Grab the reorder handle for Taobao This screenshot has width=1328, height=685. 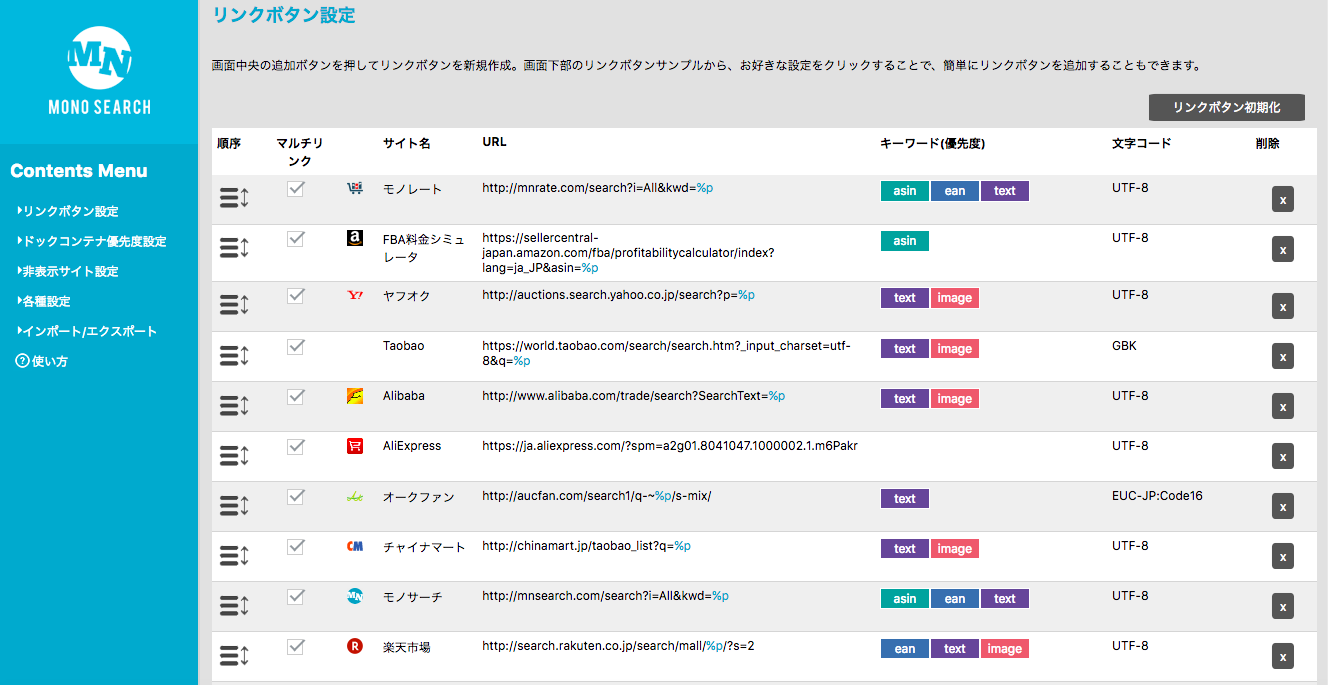[234, 355]
